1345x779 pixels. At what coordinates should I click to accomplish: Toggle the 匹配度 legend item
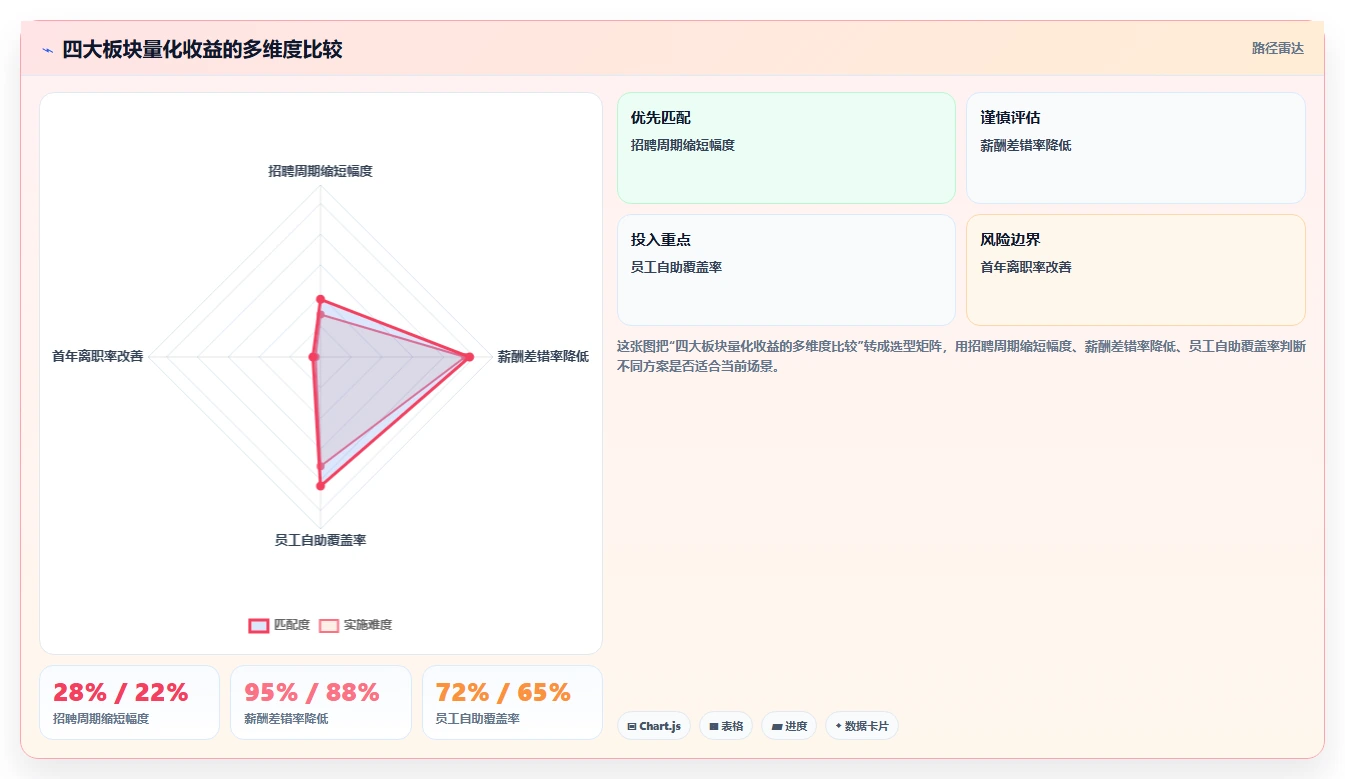[279, 625]
